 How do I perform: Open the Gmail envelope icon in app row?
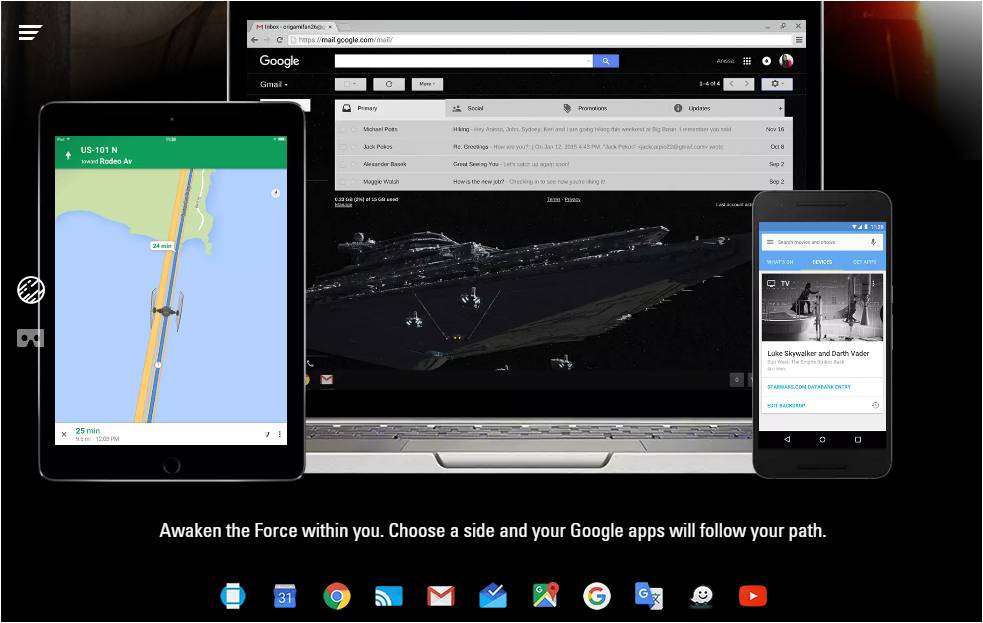tap(441, 596)
